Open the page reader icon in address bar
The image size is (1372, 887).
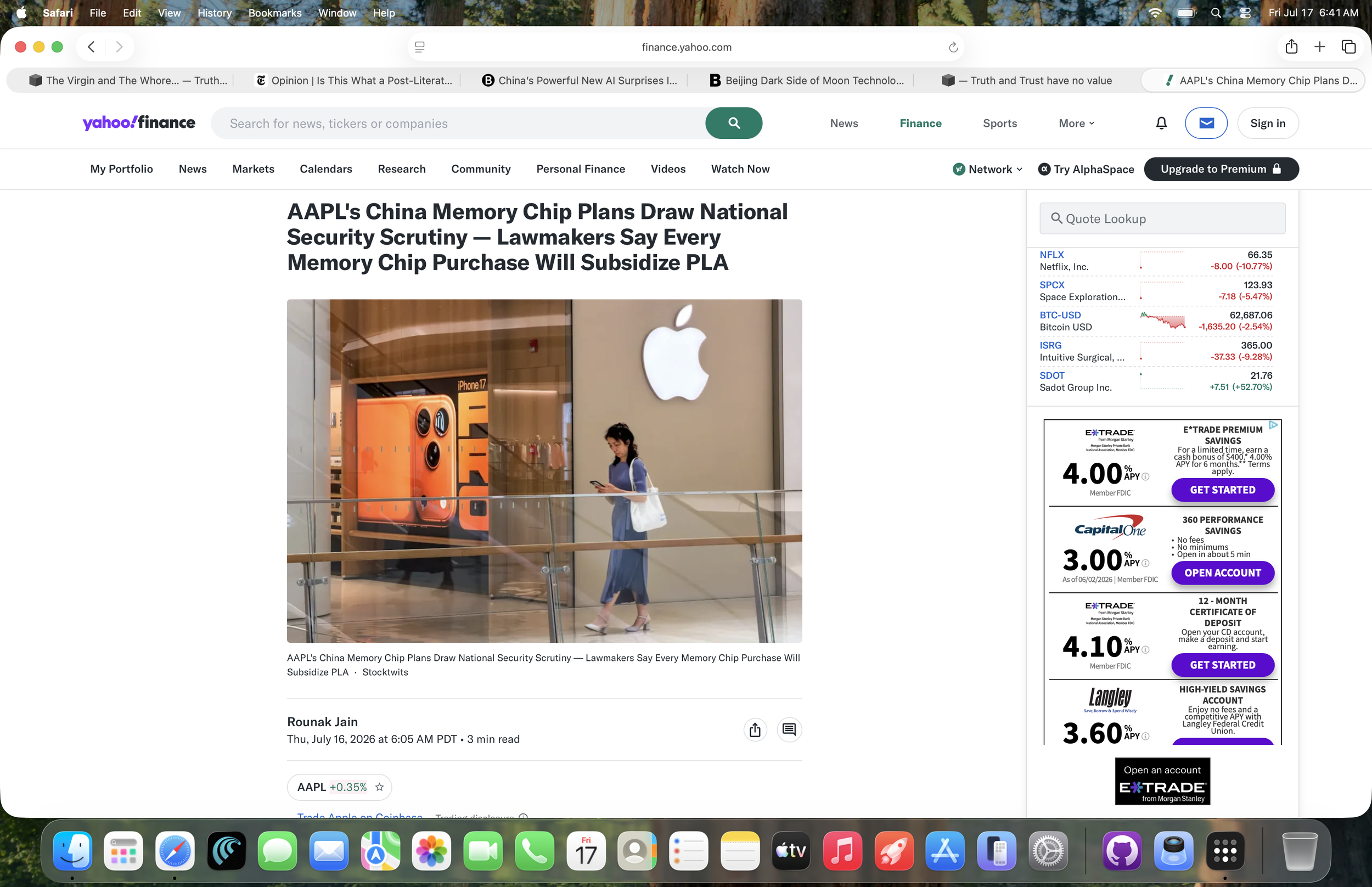point(420,47)
